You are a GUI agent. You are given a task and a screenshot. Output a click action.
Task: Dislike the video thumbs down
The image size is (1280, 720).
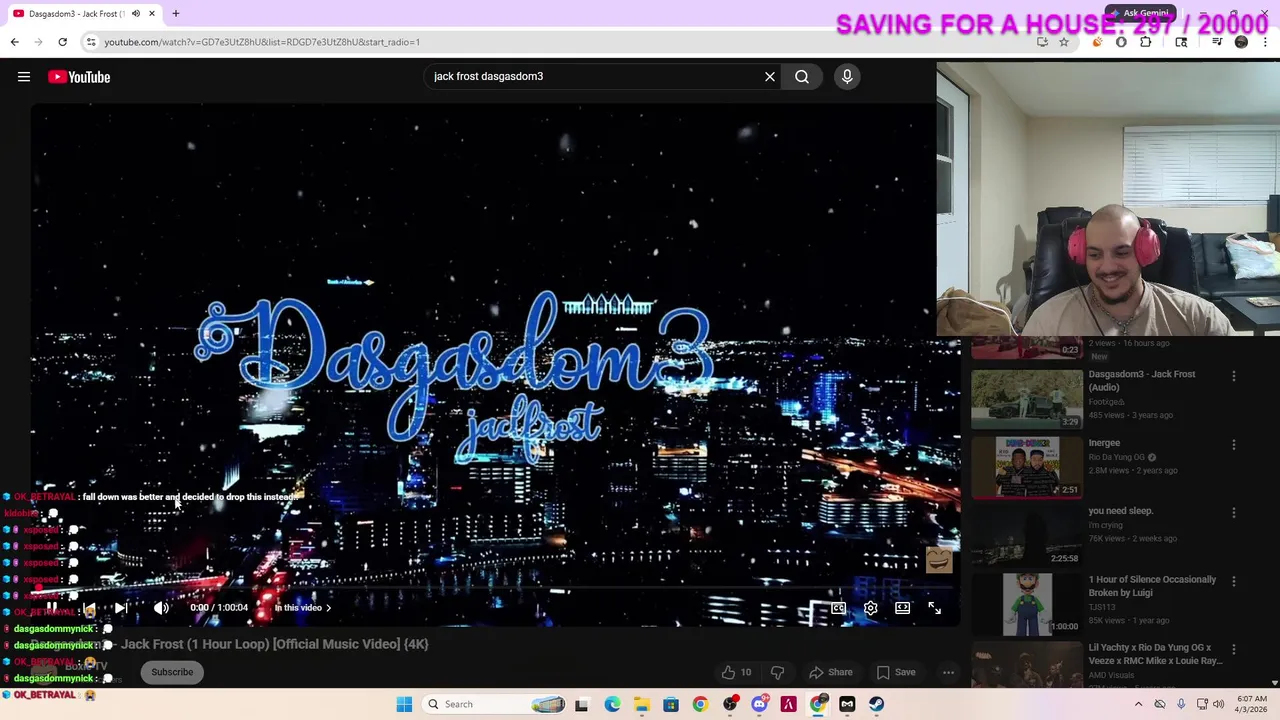pyautogui.click(x=777, y=672)
